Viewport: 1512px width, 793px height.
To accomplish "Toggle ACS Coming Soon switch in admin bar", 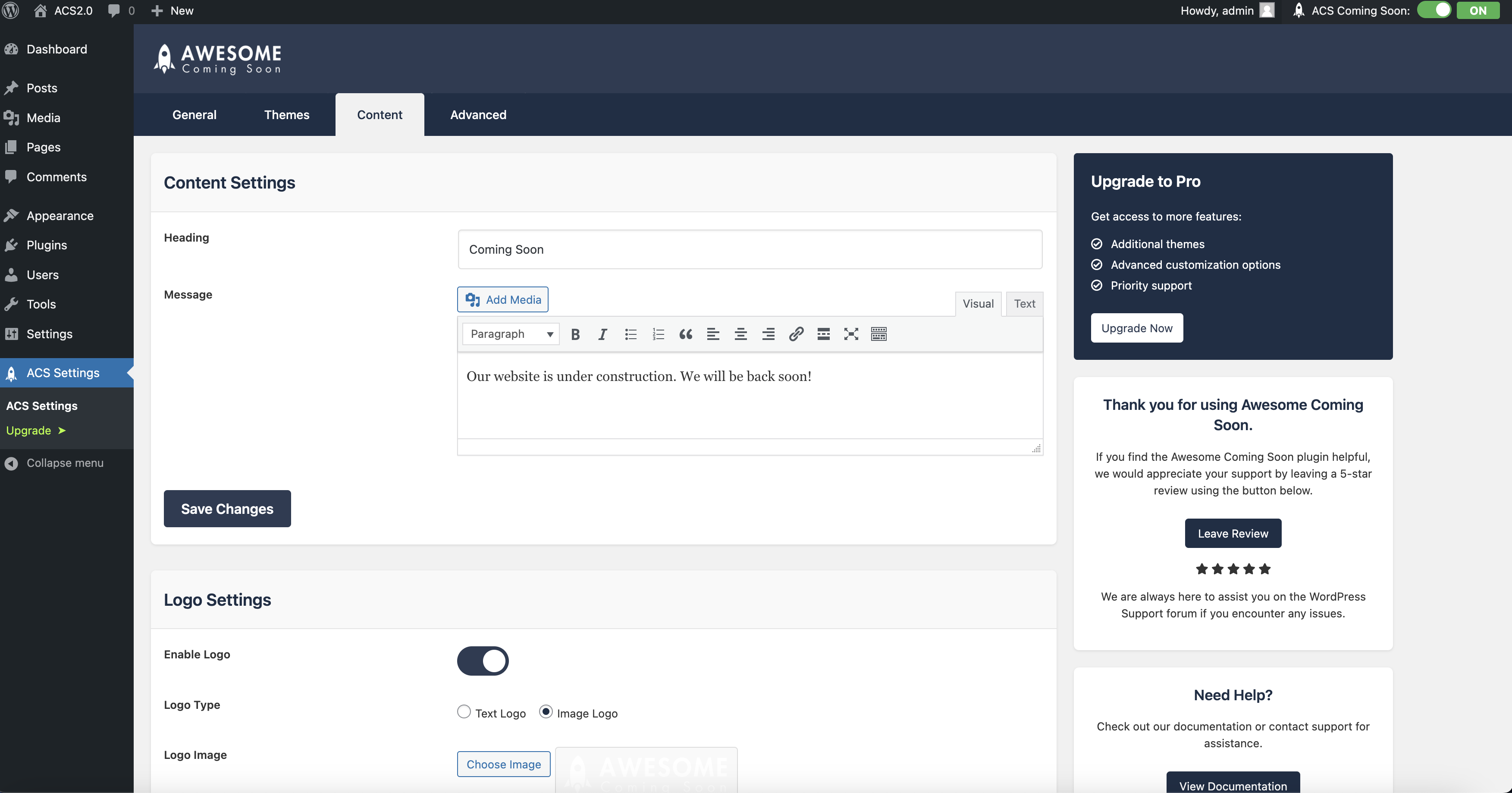I will 1434,11.
